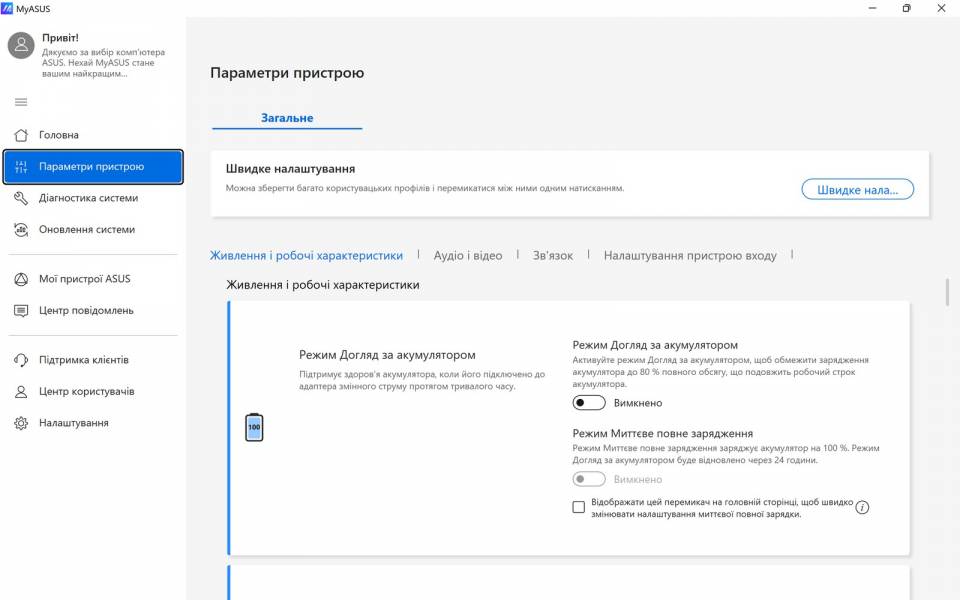Image resolution: width=960 pixels, height=600 pixels.
Task: Click the info icon next to checkbox
Action: coord(862,507)
